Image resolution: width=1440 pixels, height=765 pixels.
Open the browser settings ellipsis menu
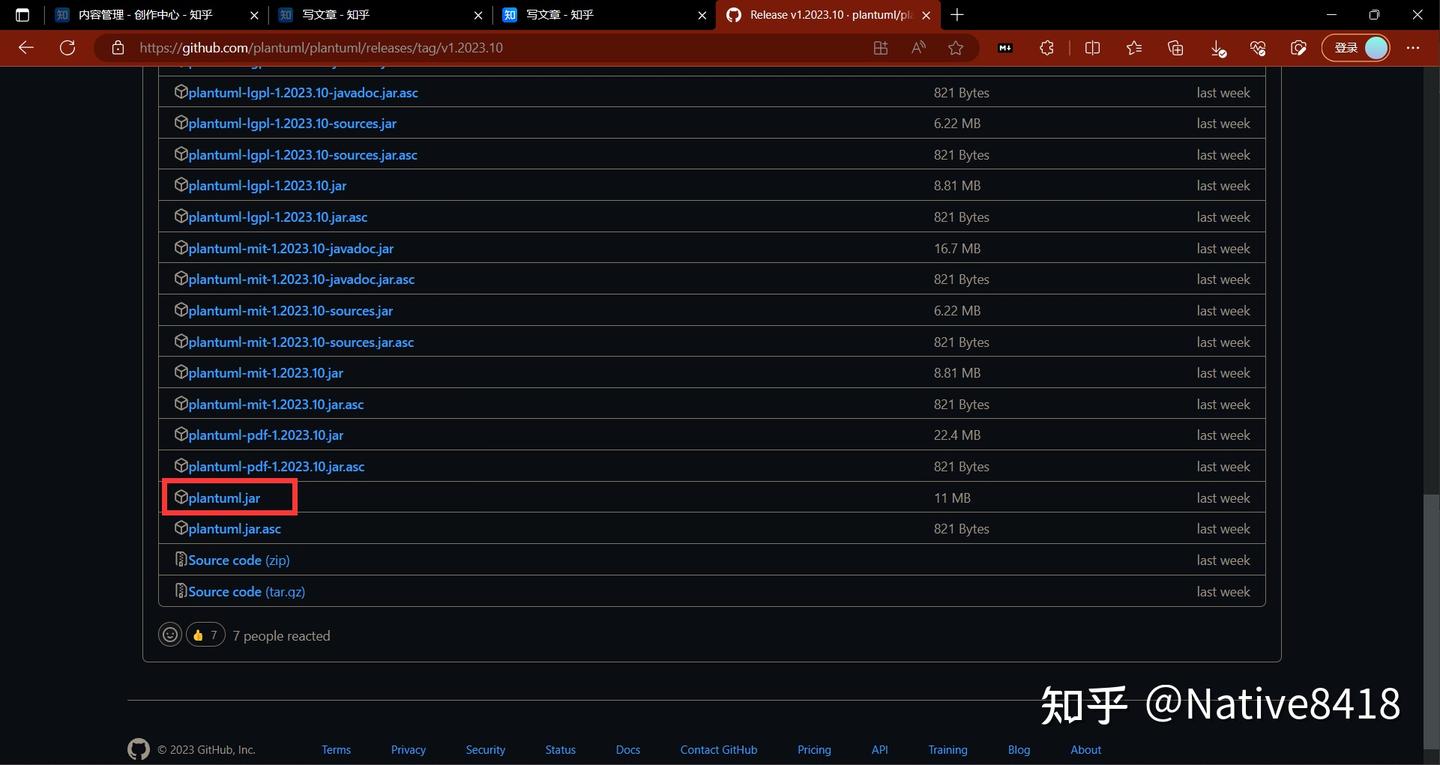(1412, 47)
